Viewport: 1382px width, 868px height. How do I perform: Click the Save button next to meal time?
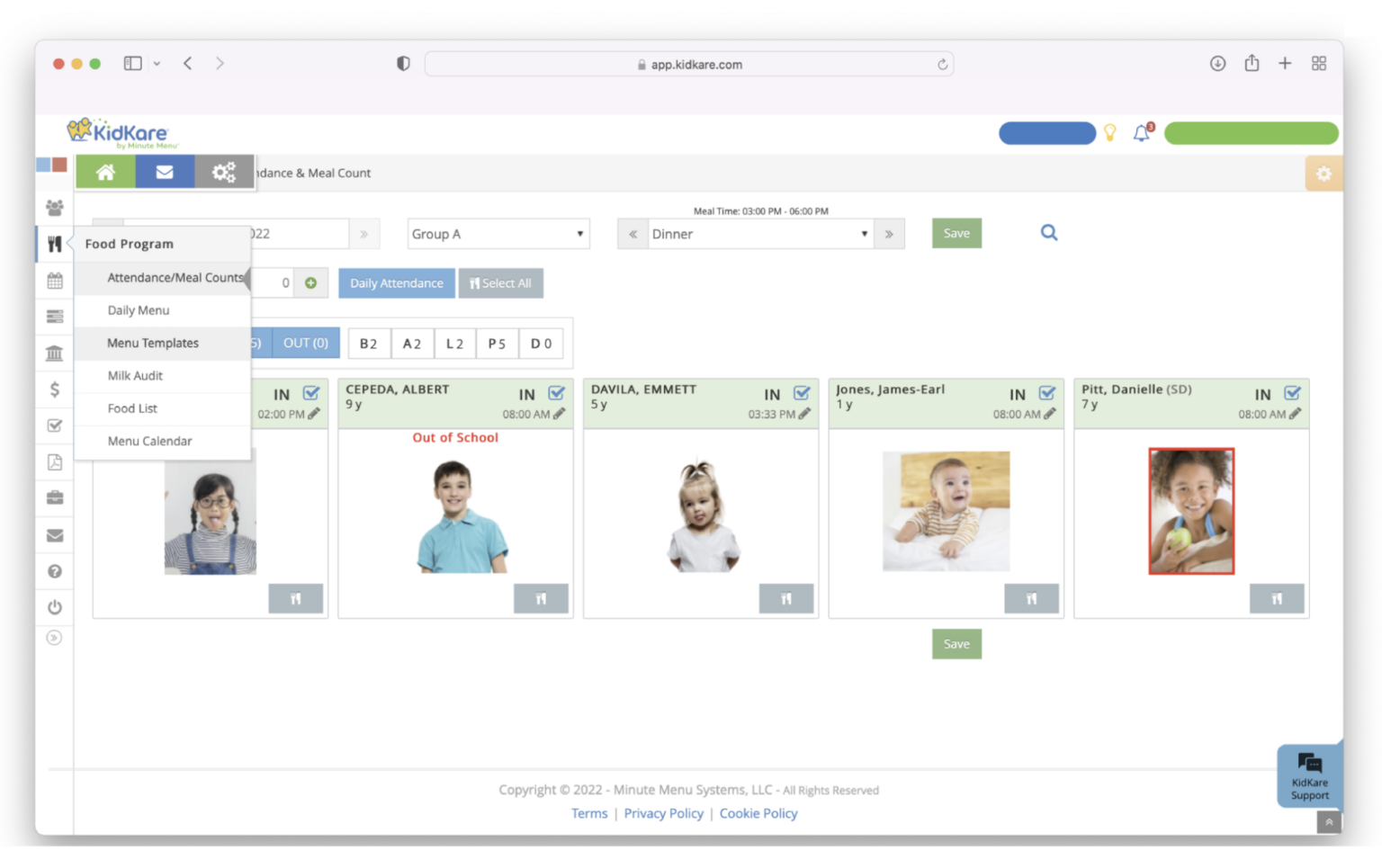(x=956, y=233)
